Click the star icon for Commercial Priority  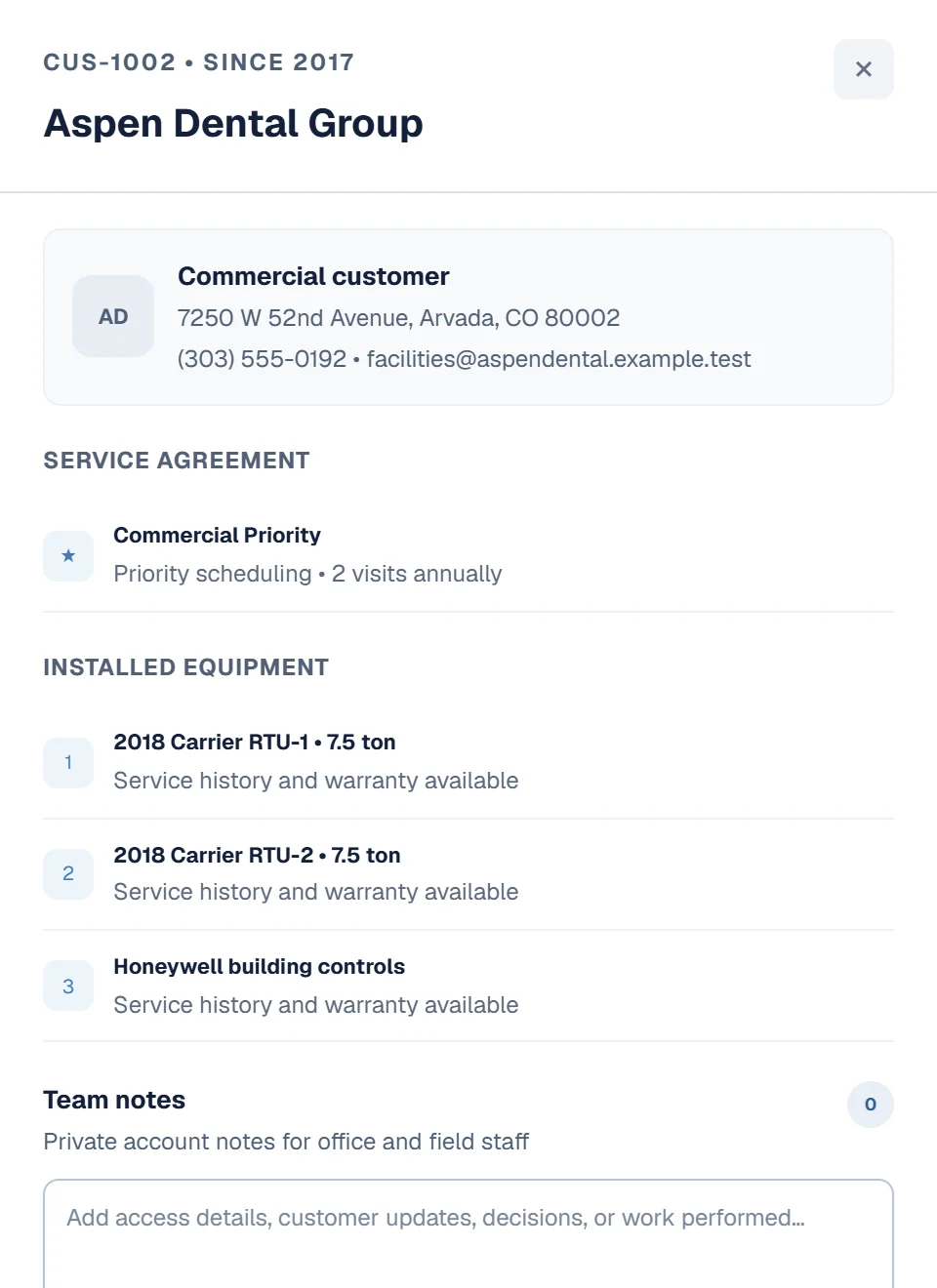[x=68, y=556]
